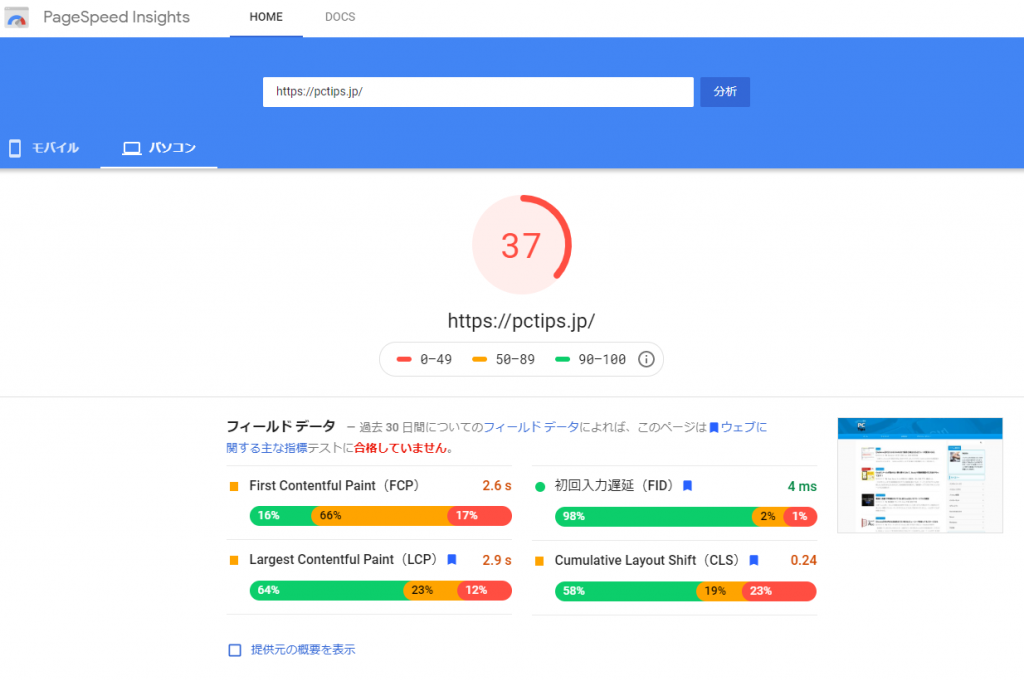The width and height of the screenshot is (1024, 681).
Task: Click the green circle marker for FID
Action: click(540, 486)
